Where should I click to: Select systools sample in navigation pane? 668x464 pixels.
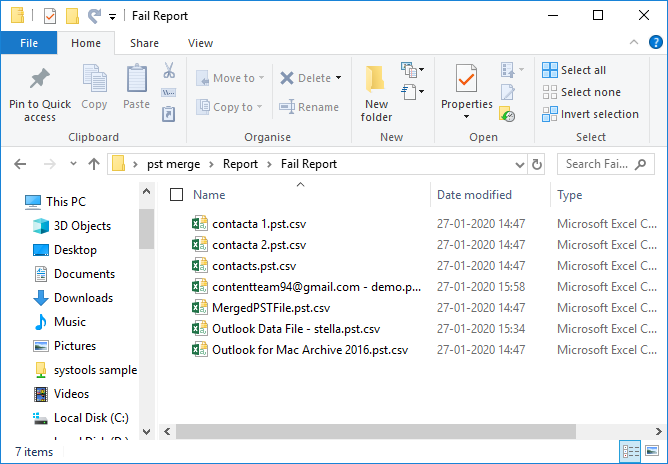[x=85, y=370]
